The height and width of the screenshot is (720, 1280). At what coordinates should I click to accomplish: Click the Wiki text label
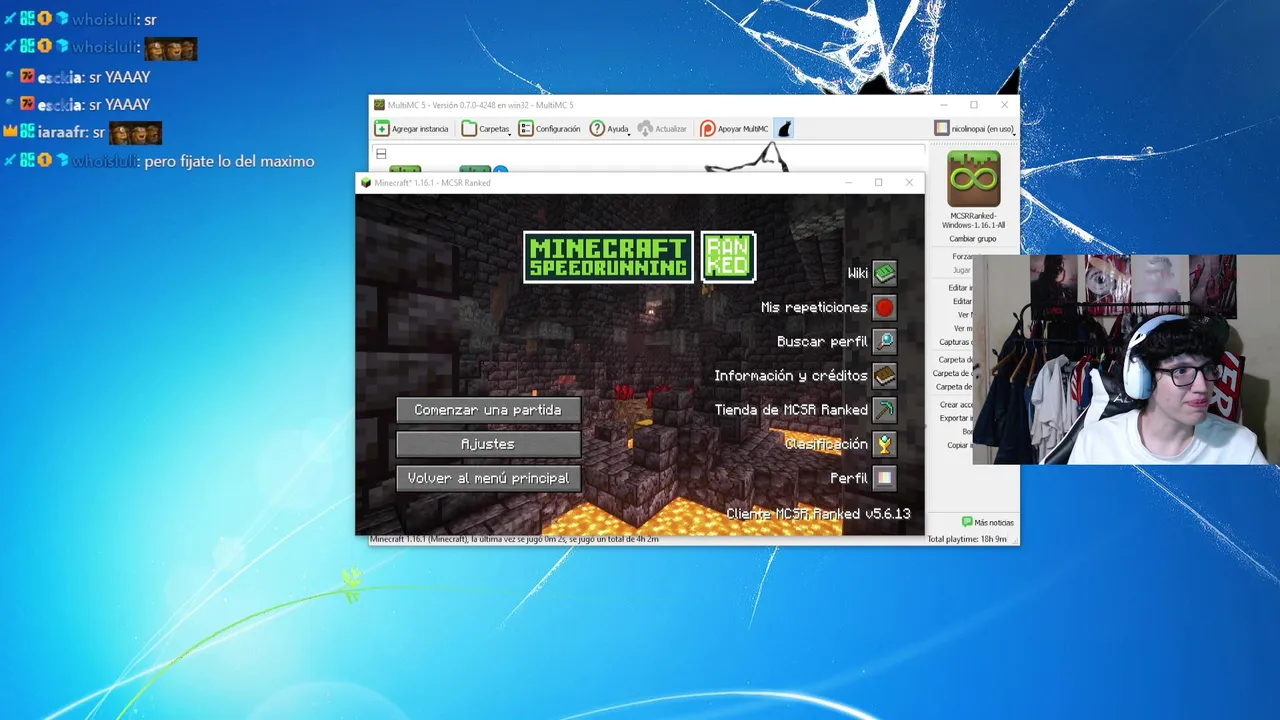[858, 273]
